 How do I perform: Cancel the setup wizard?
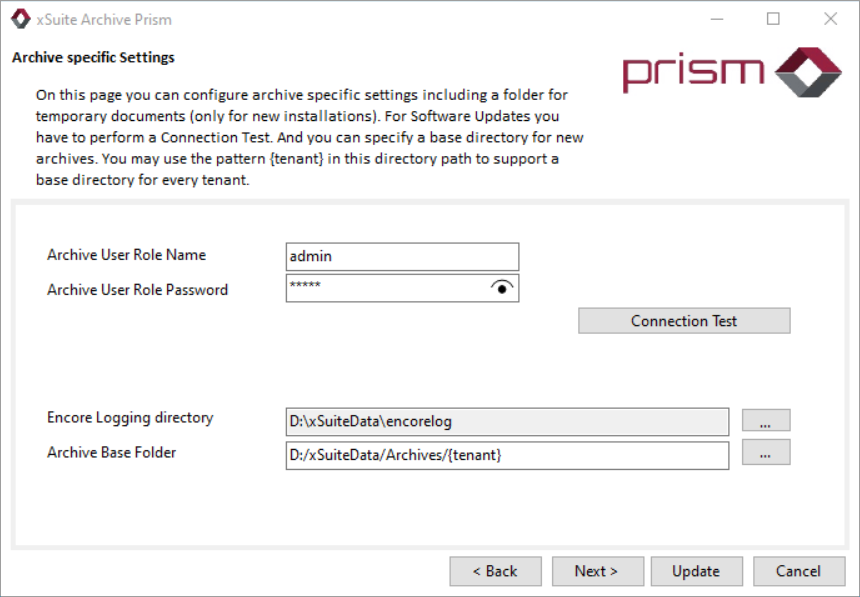pyautogui.click(x=798, y=571)
